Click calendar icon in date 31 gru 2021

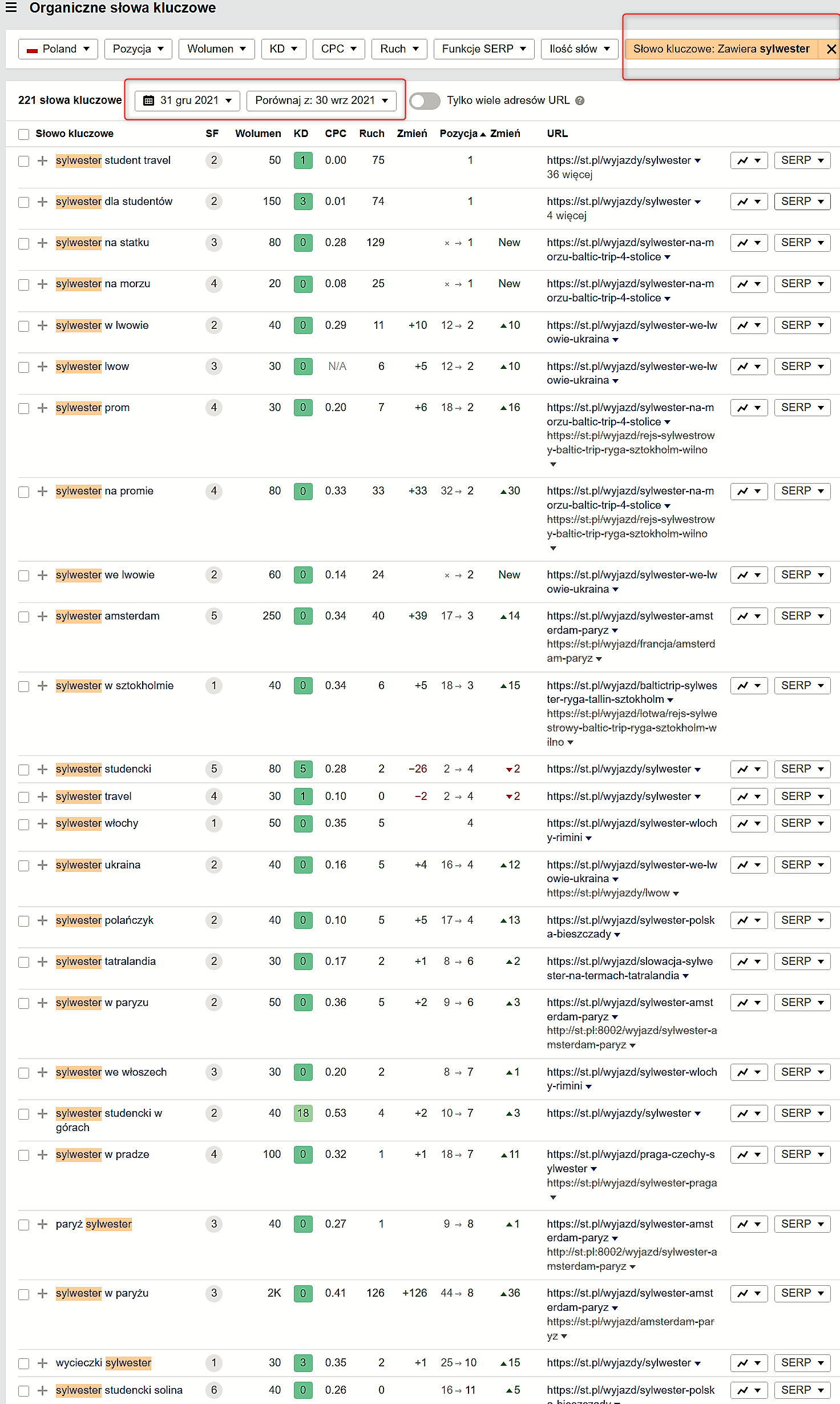pyautogui.click(x=148, y=100)
